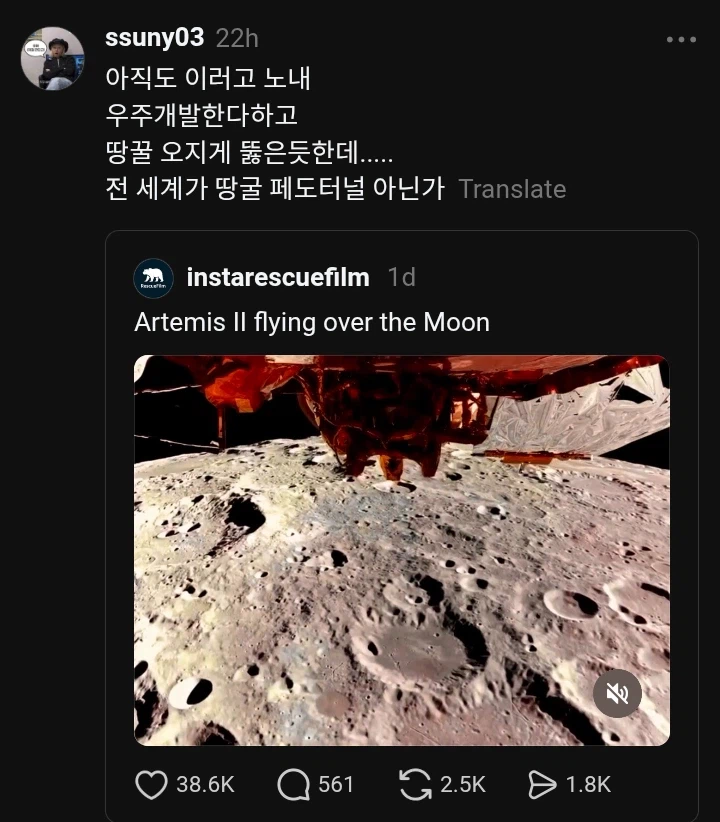Viewport: 720px width, 822px height.
Task: Share the post with the paper-plane icon
Action: click(541, 785)
